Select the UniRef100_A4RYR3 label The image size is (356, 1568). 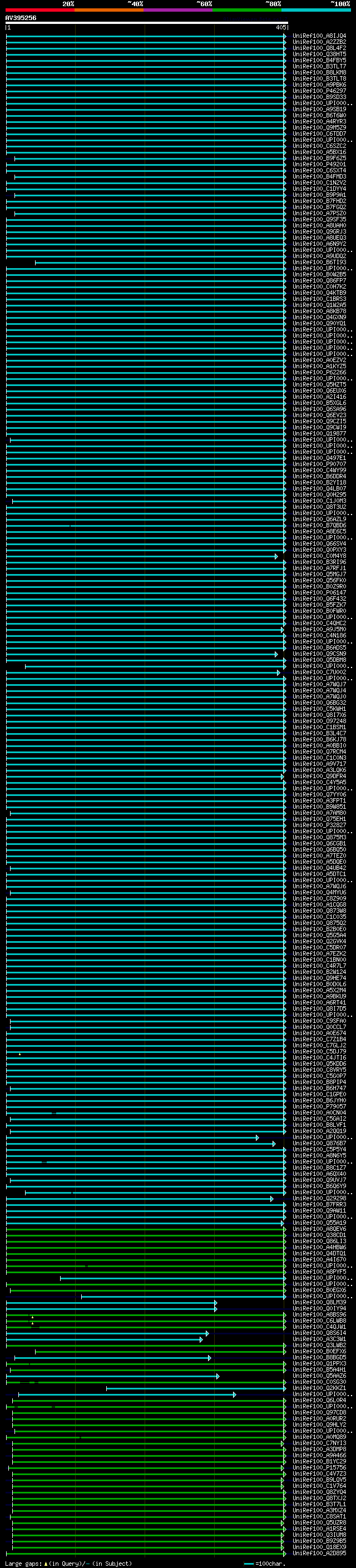(x=319, y=122)
